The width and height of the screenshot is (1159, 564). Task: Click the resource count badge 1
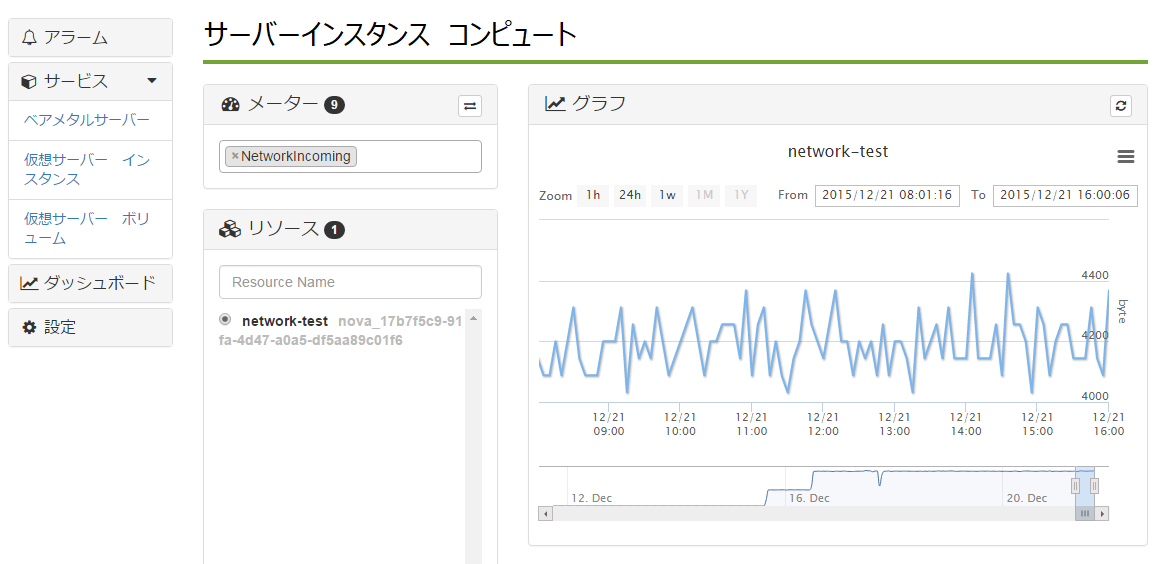point(334,230)
